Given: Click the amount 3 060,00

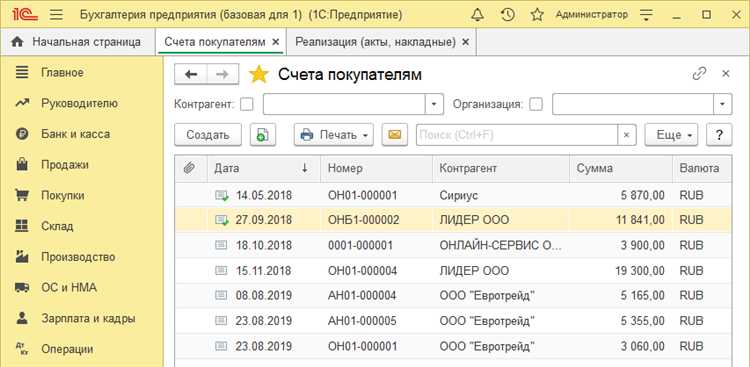Looking at the screenshot, I should coord(642,345).
